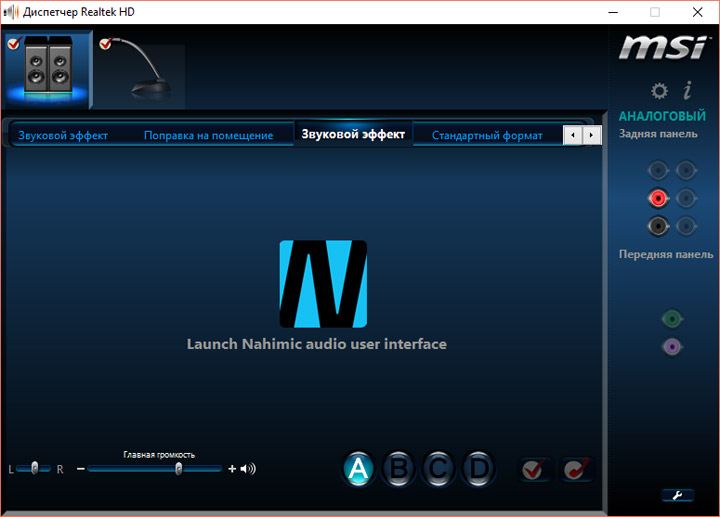Click second checkmark button with red pen
The width and height of the screenshot is (720, 517).
[x=576, y=469]
